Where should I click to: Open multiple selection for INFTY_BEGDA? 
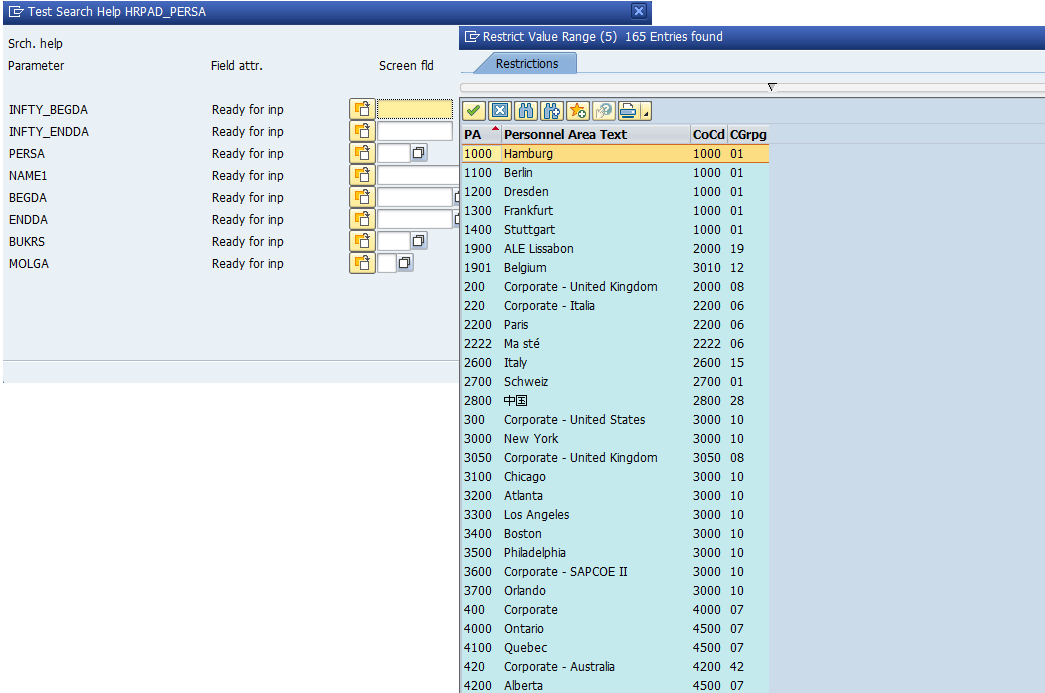click(x=362, y=109)
